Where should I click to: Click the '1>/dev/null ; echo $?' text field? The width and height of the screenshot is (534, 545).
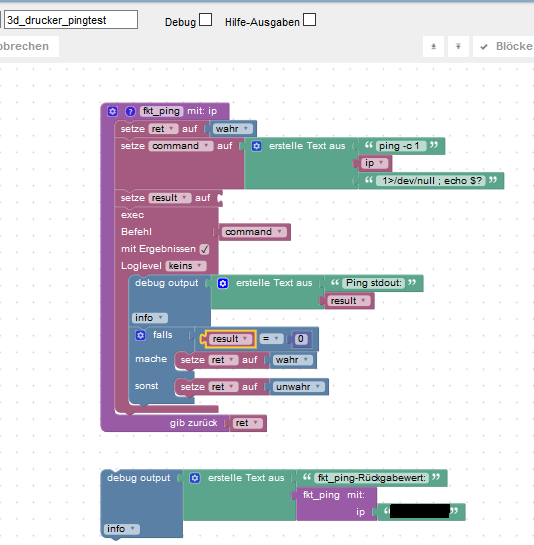pyautogui.click(x=430, y=181)
